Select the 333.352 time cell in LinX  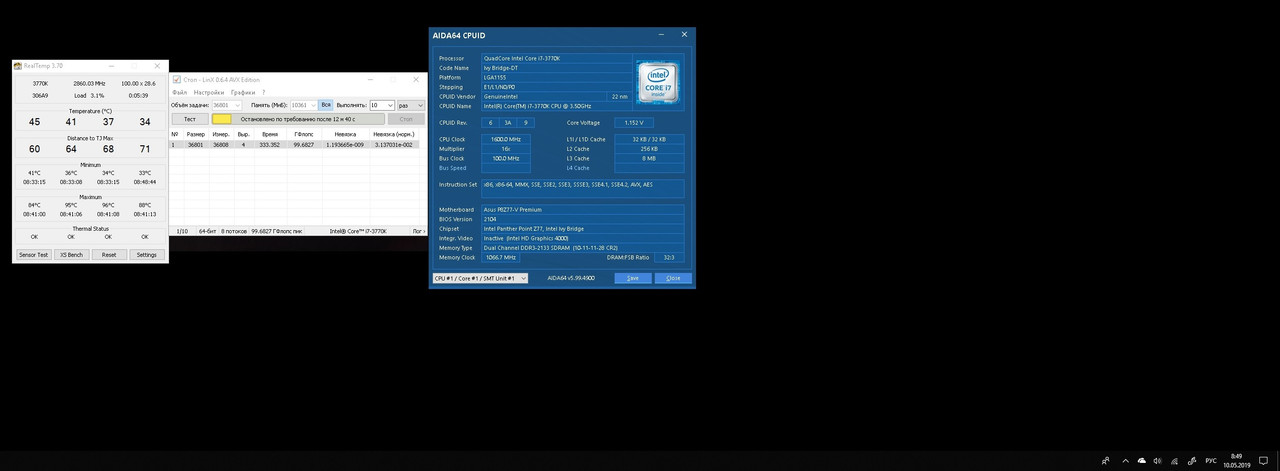[x=270, y=144]
